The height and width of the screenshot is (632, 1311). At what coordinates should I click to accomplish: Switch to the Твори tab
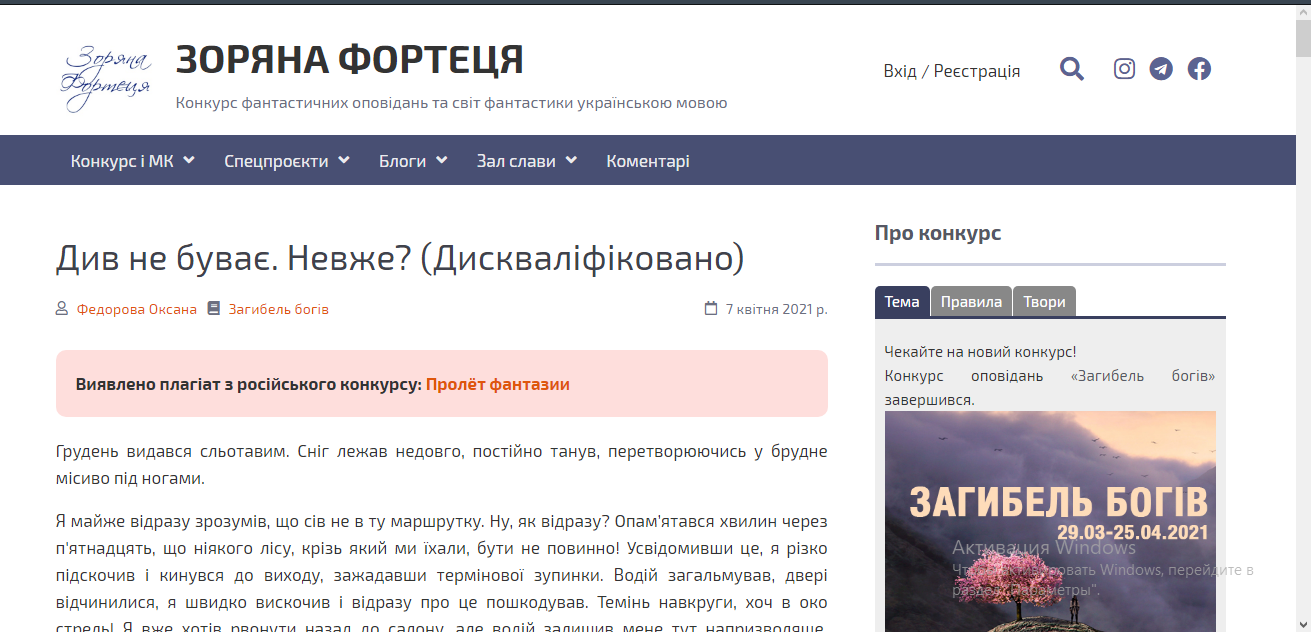(x=1044, y=302)
